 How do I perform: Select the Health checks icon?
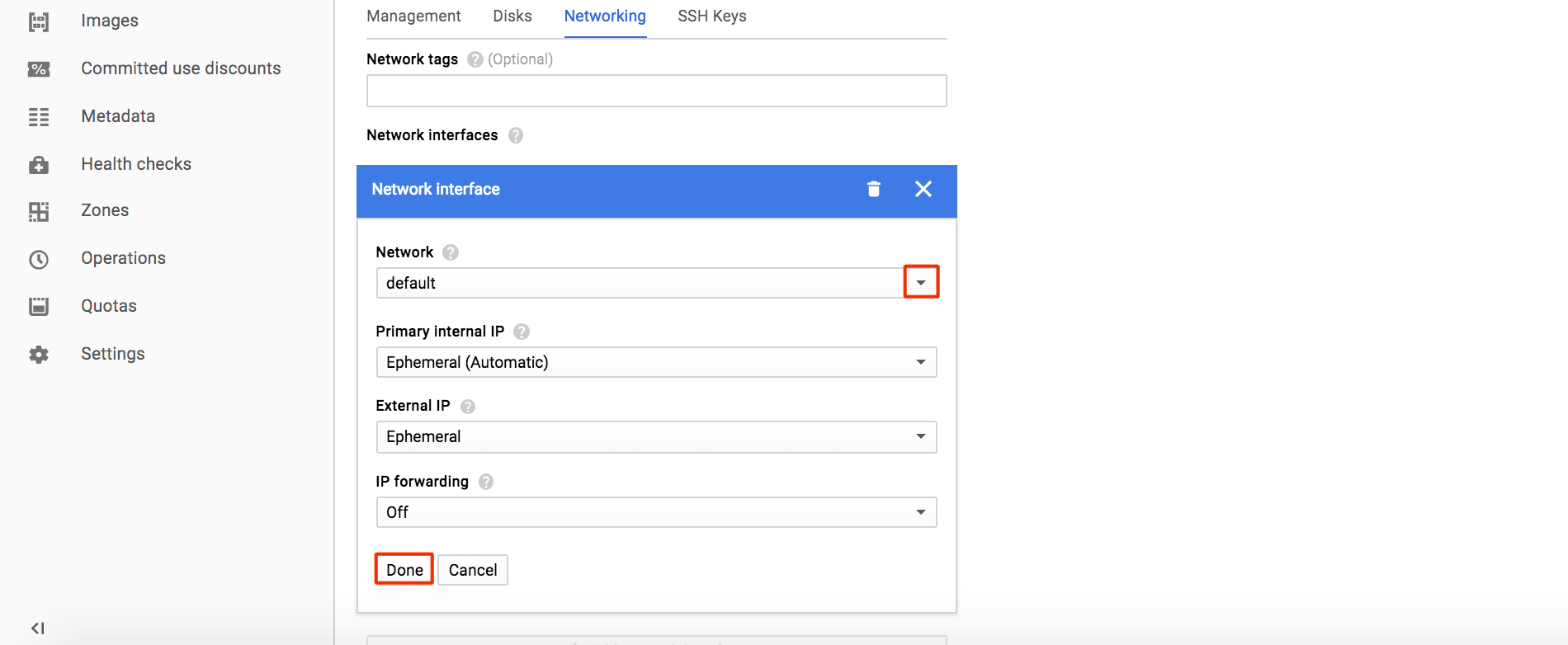39,165
